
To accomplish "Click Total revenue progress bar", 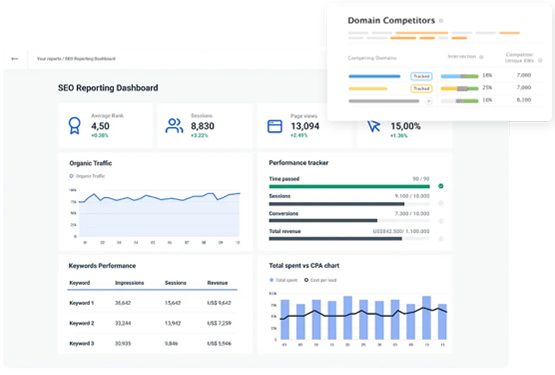I will point(349,239).
